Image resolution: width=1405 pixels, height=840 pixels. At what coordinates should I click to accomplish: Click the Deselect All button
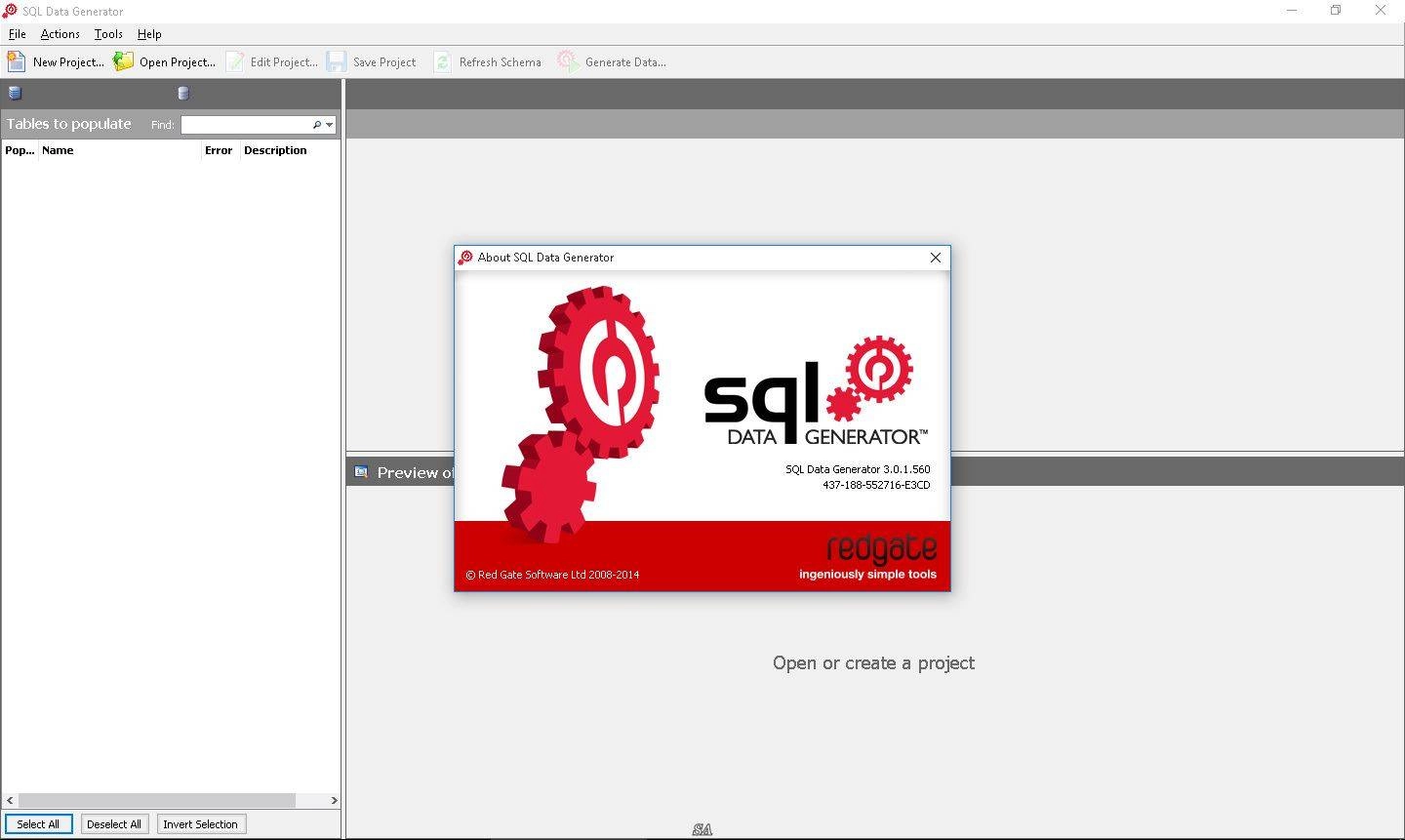[x=114, y=824]
